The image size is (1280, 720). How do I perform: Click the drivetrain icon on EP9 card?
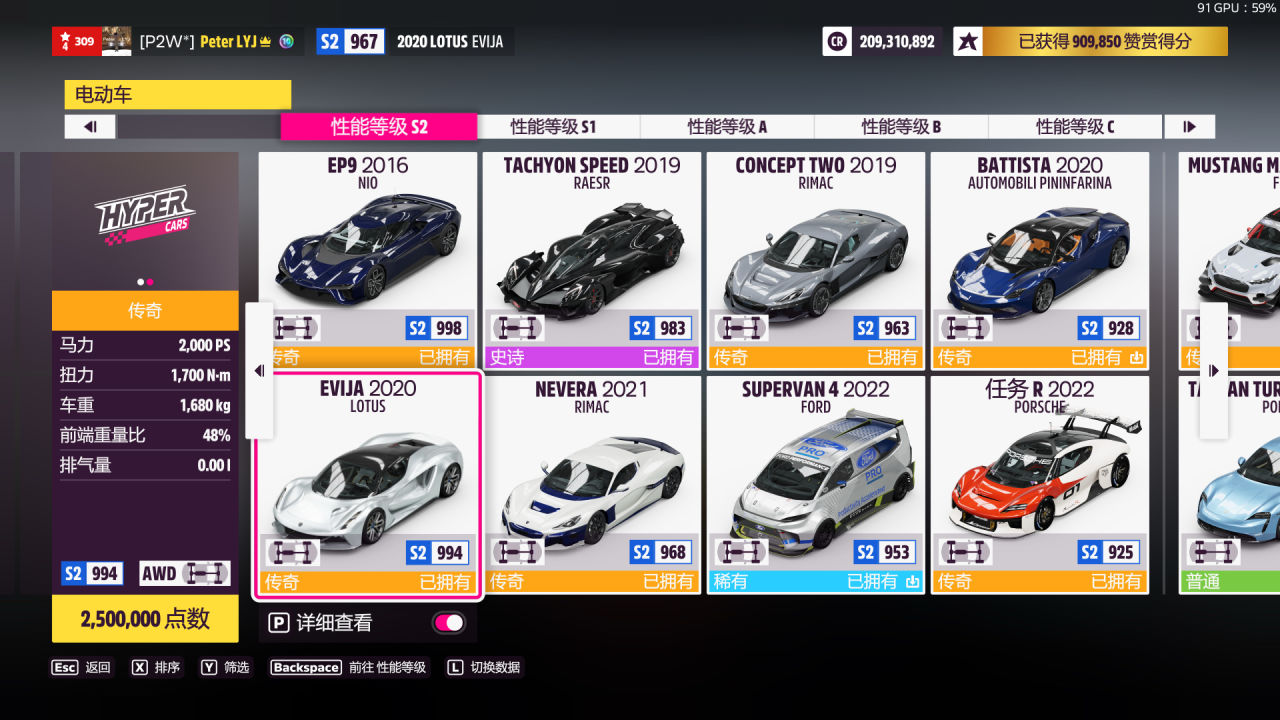tap(293, 328)
